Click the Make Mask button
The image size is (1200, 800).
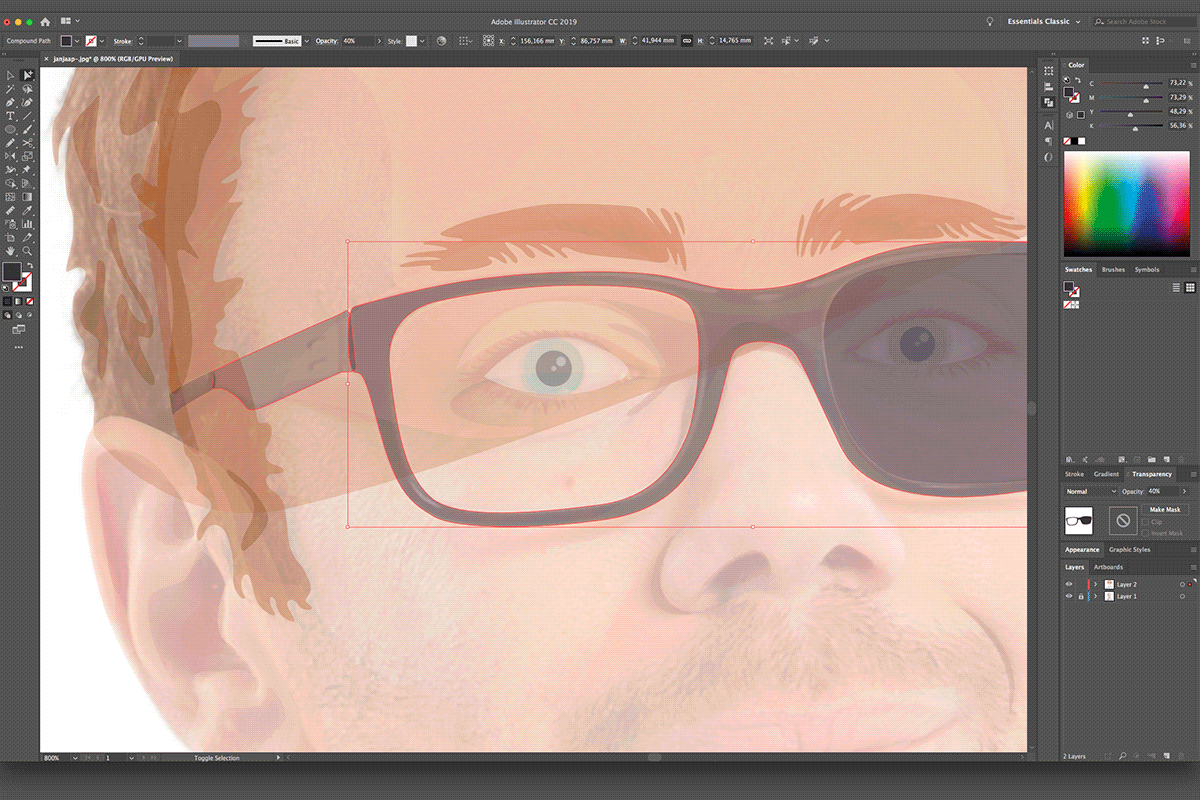coord(1165,510)
